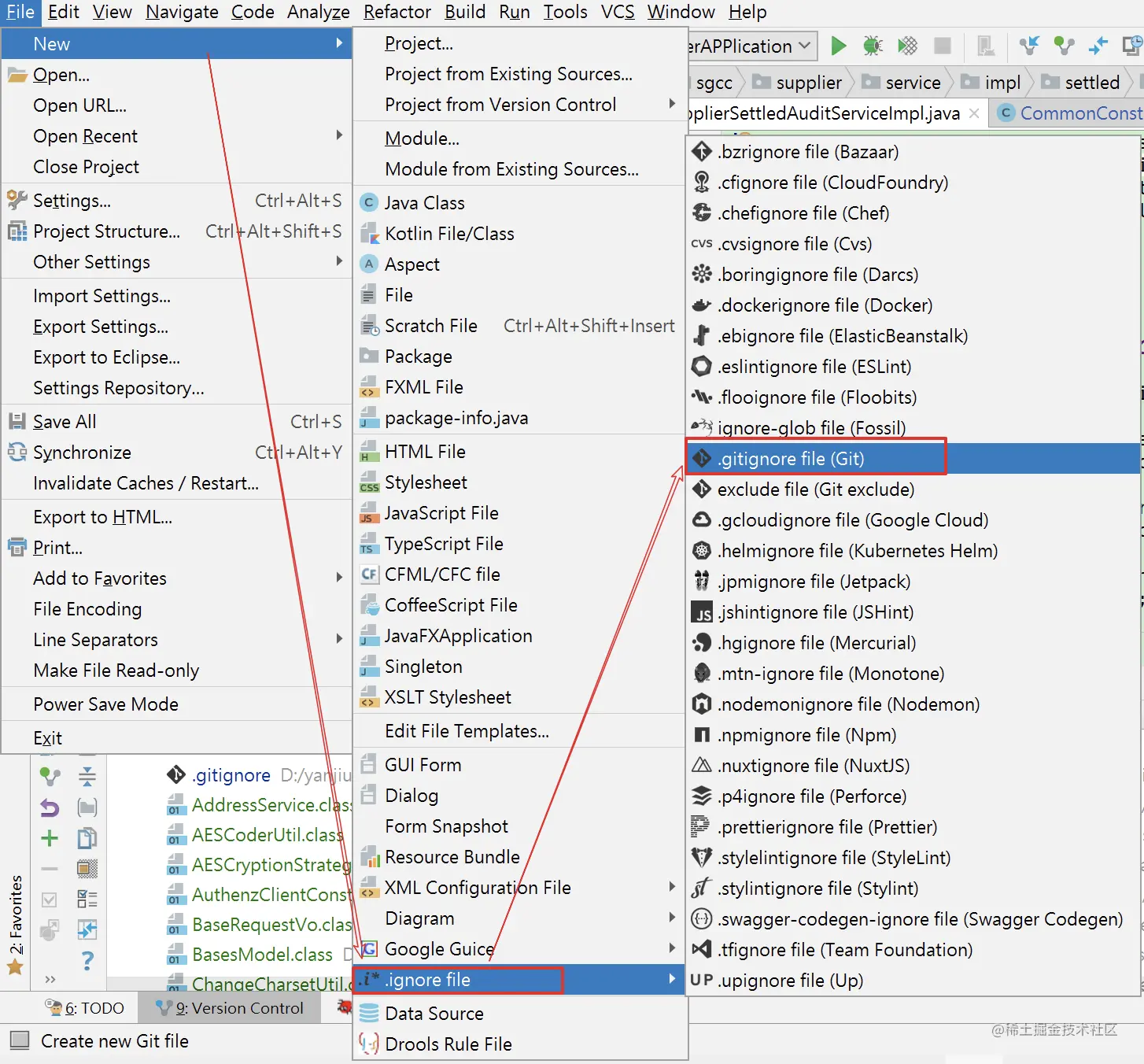
Task: Select .dockerignore file (Docker)
Action: tap(914, 305)
